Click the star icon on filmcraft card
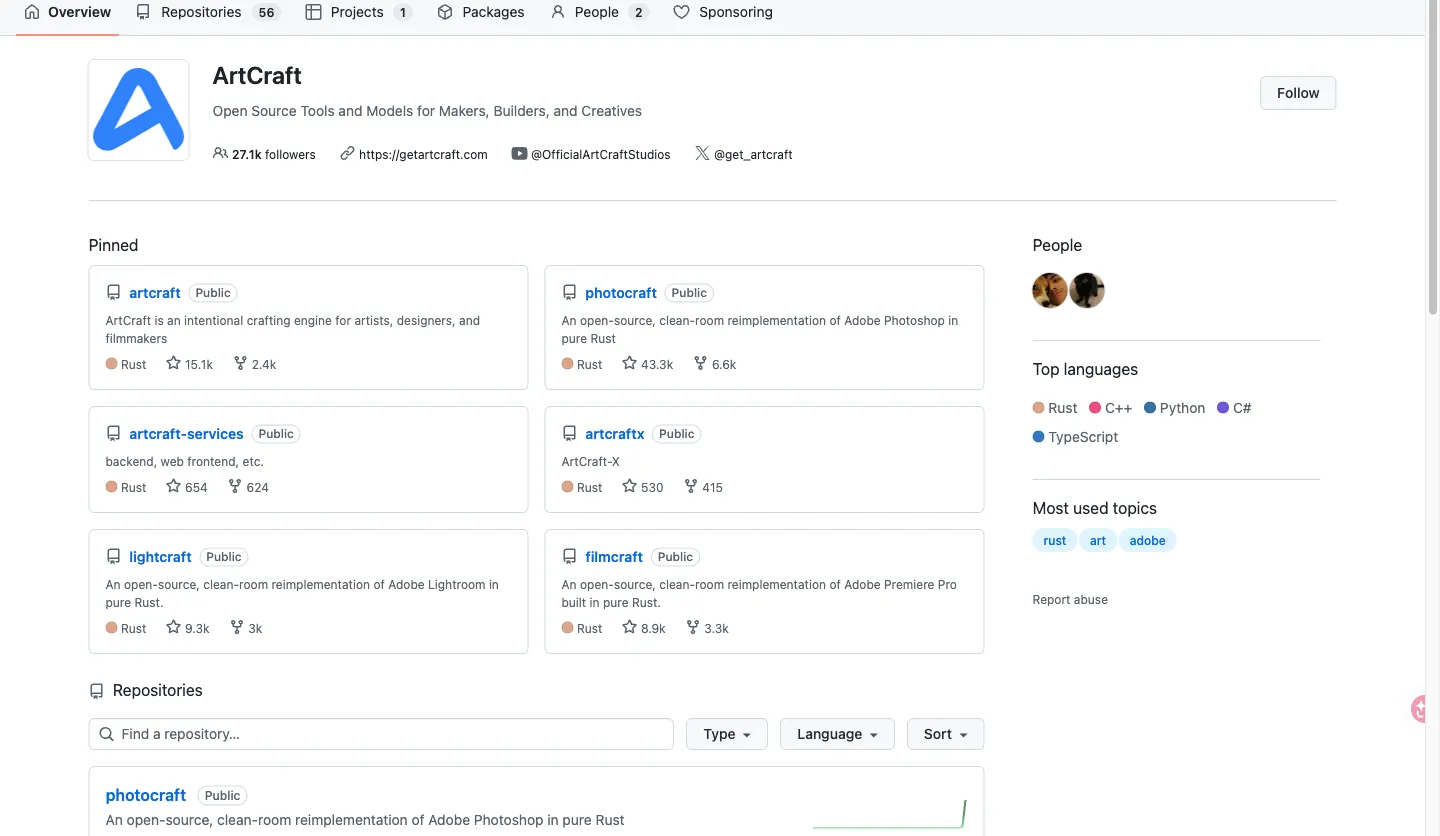This screenshot has height=836, width=1440. 629,628
